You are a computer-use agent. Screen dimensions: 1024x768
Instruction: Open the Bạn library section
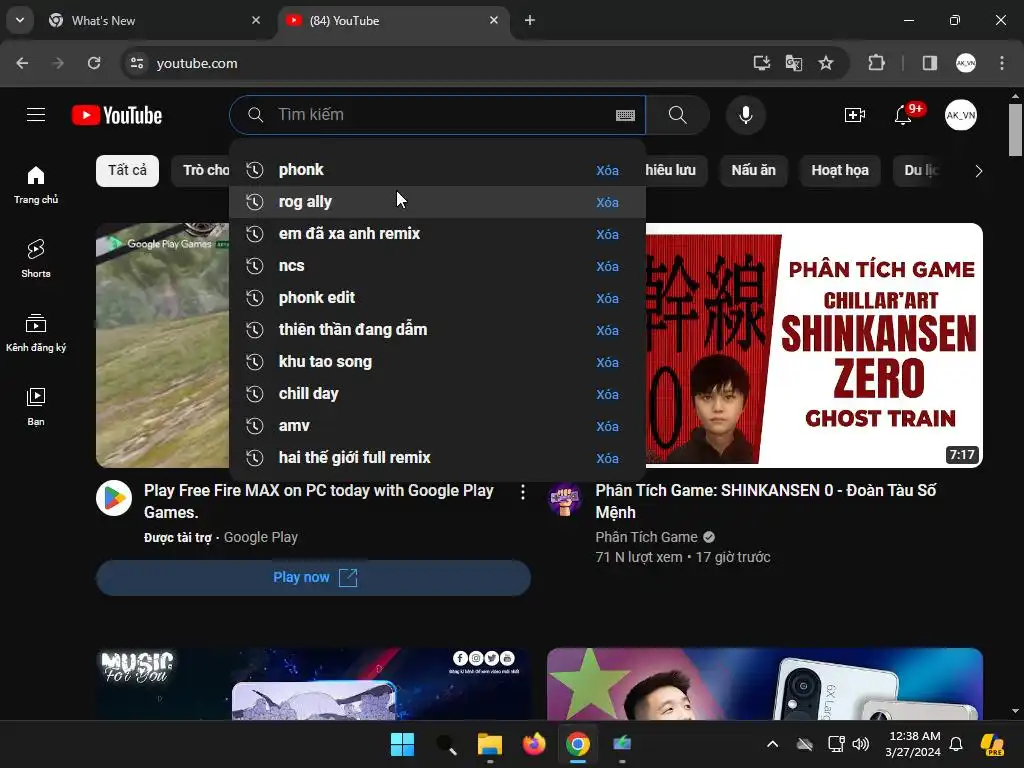(36, 406)
